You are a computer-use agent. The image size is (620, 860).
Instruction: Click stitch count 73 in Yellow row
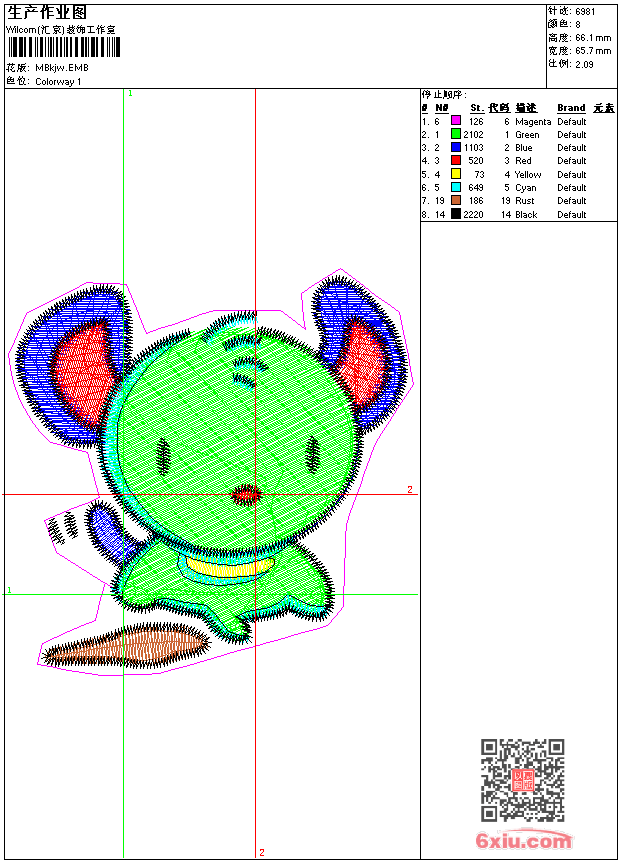[x=480, y=174]
